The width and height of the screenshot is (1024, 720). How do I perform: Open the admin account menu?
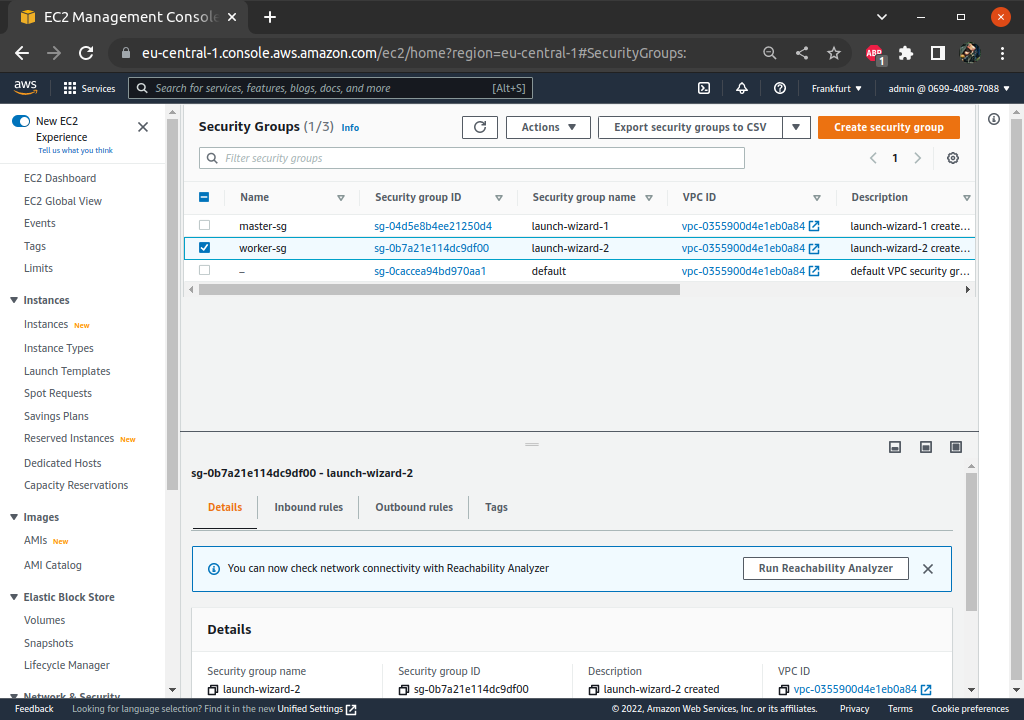[x=948, y=88]
